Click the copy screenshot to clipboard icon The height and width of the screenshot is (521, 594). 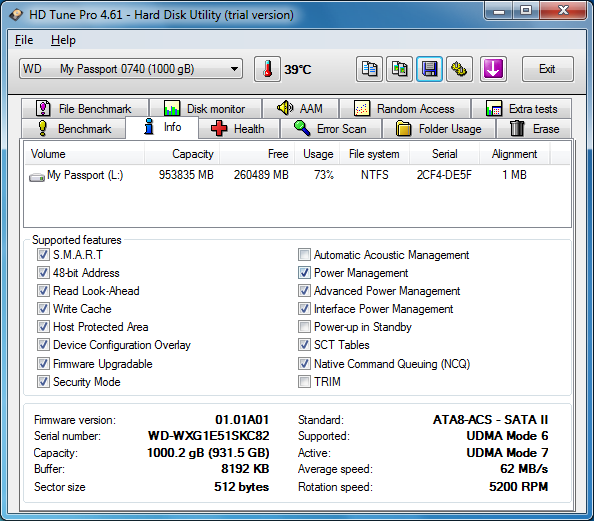pos(399,69)
